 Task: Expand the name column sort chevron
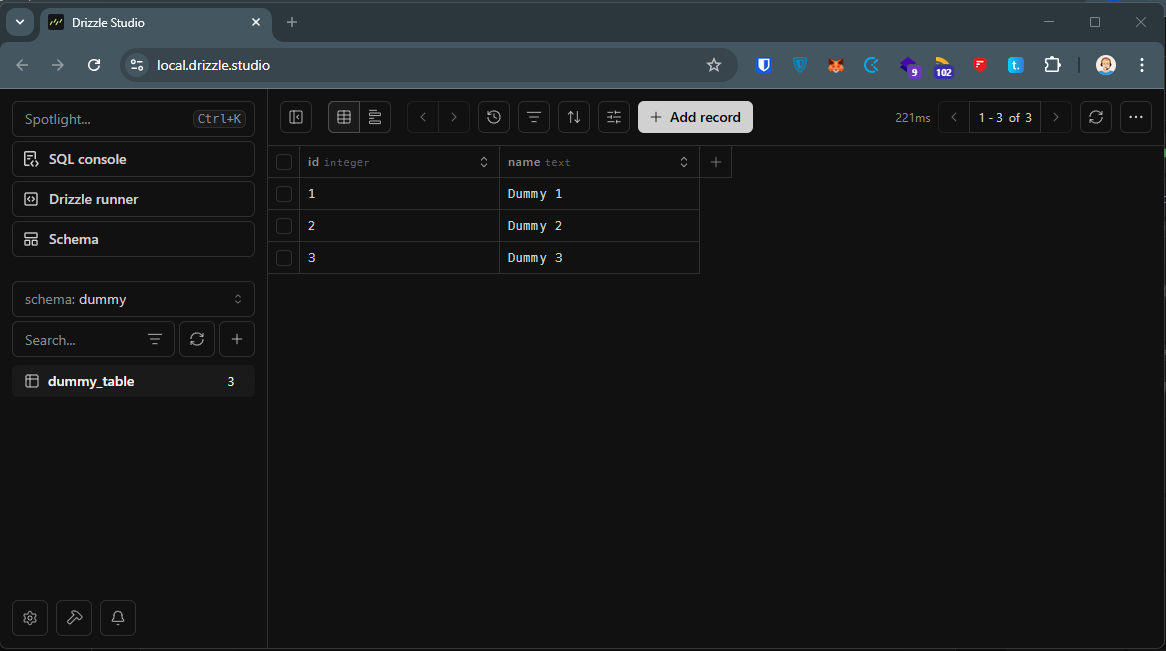pos(684,162)
